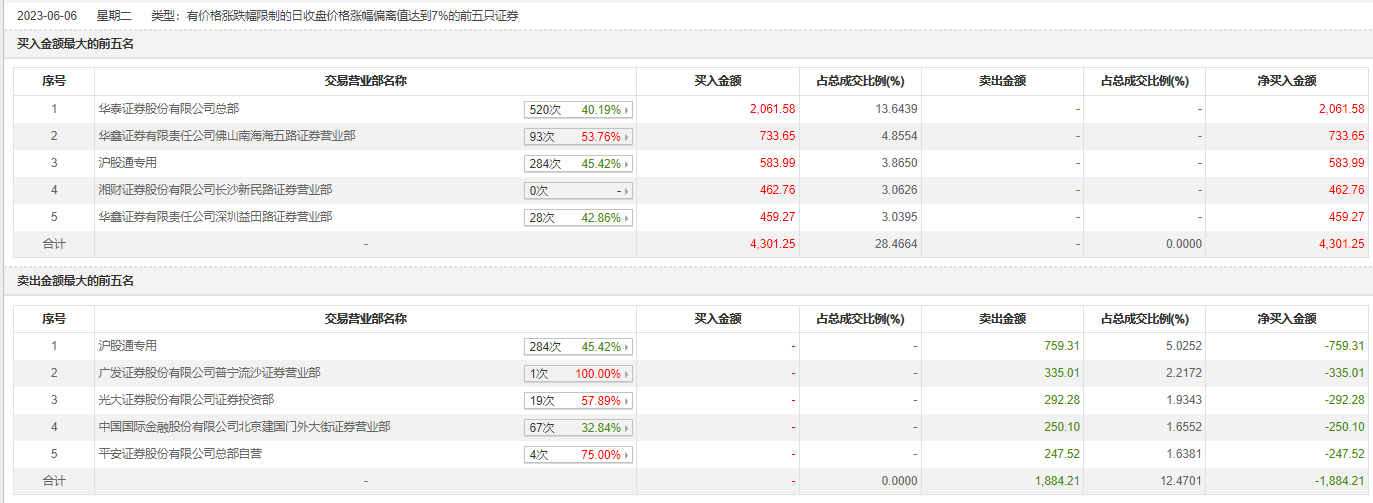Click the arrow beside 4次 75.00%
The width and height of the screenshot is (1373, 503).
(627, 455)
